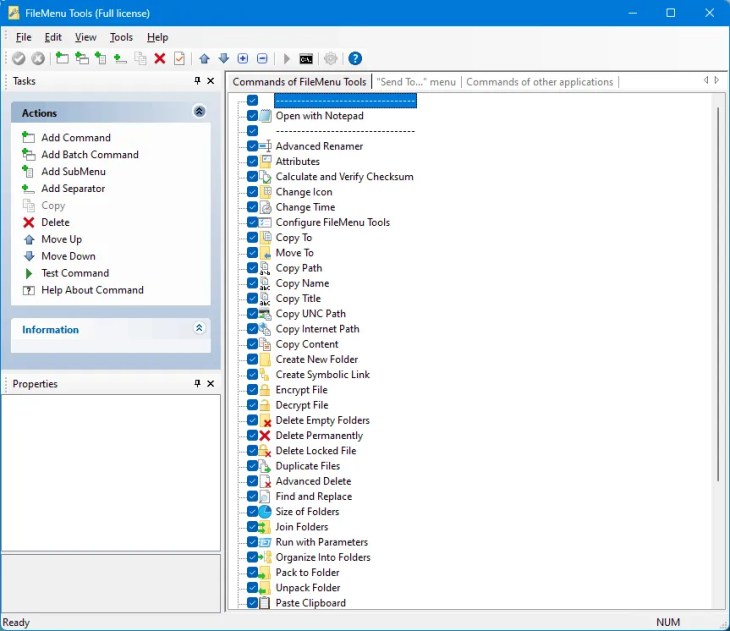The image size is (730, 631).
Task: Close the Properties panel
Action: pos(211,384)
